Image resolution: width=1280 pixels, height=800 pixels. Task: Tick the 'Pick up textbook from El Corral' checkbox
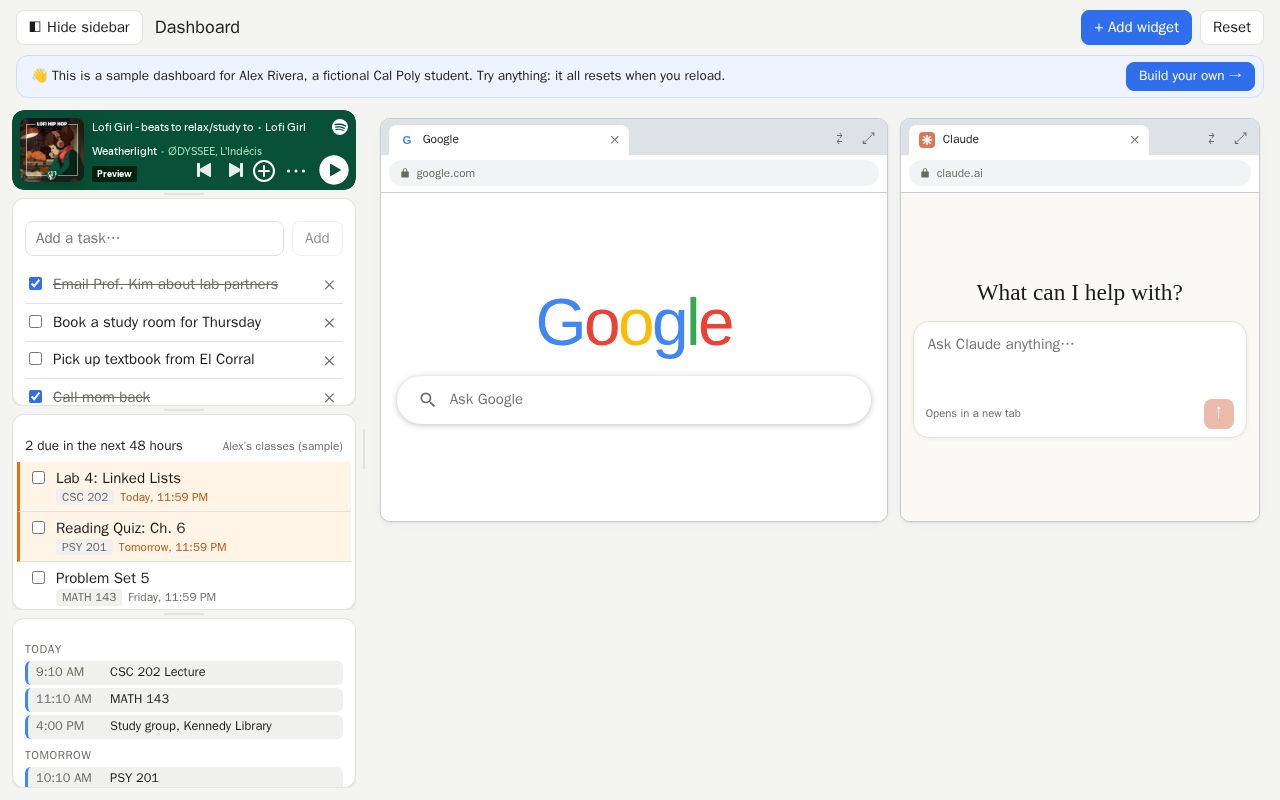point(36,359)
